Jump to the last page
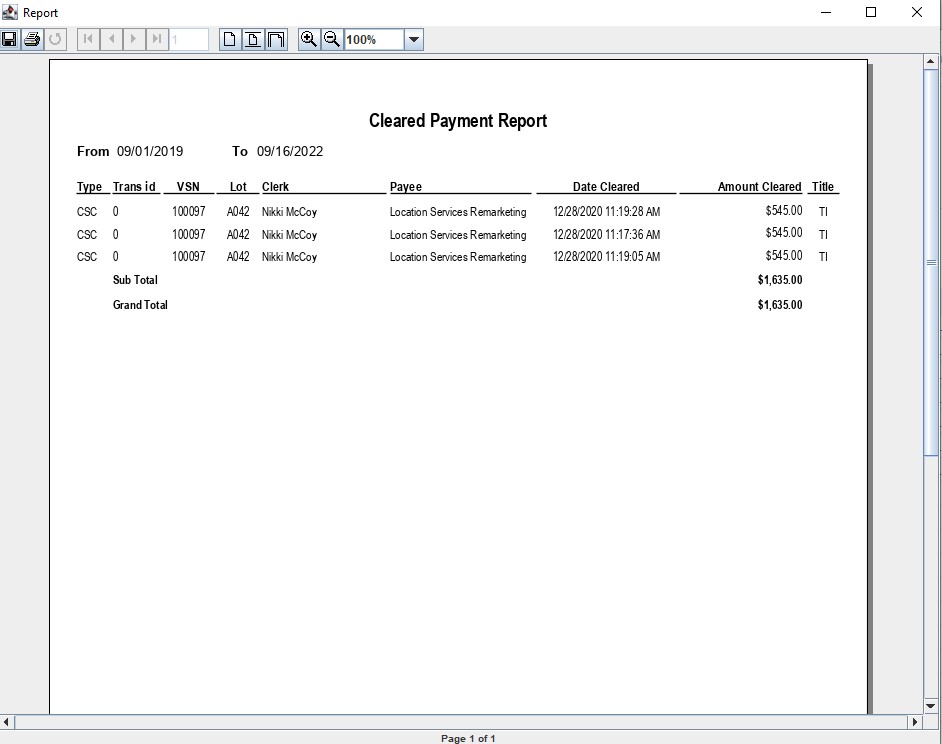The width and height of the screenshot is (942, 744). 157,40
